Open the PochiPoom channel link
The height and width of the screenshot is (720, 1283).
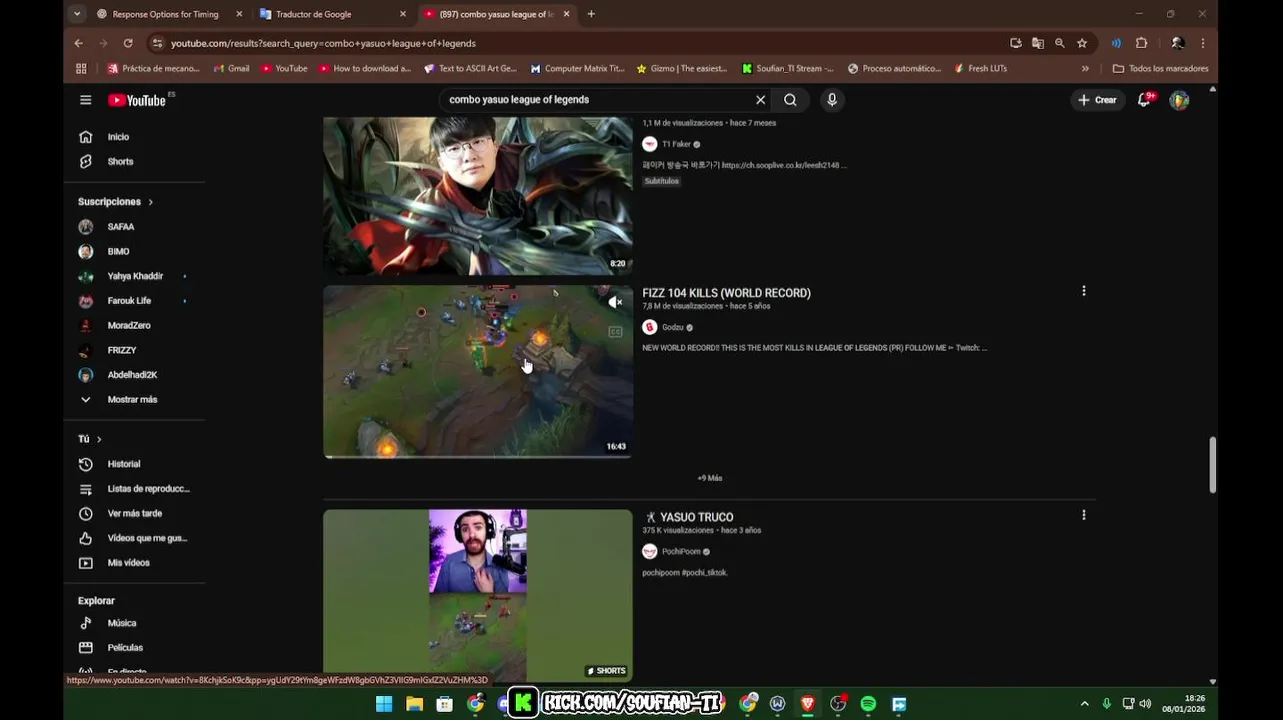click(x=681, y=551)
